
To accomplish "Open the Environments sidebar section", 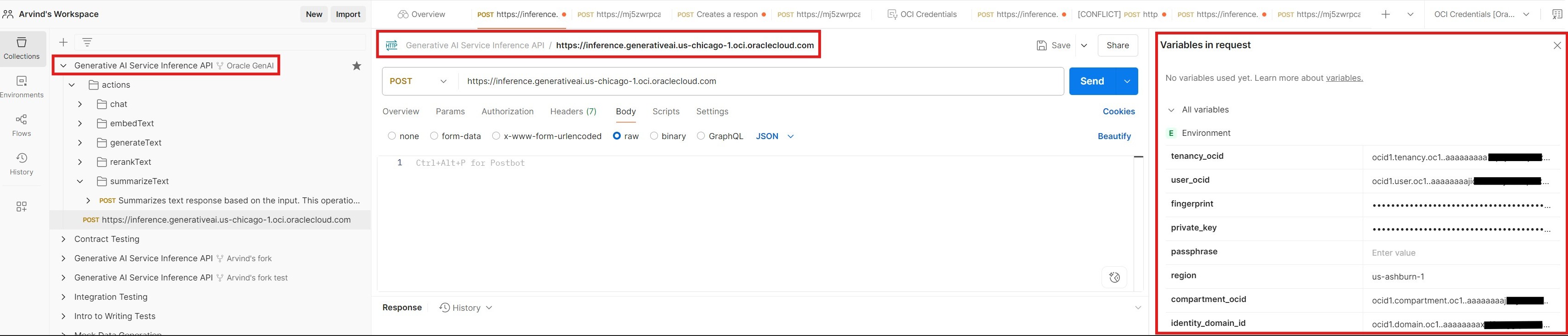I will pos(21,87).
